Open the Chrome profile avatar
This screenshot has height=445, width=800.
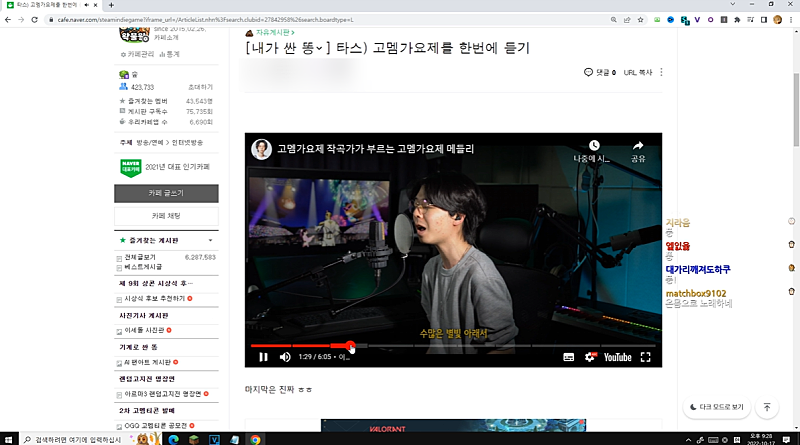[x=778, y=20]
